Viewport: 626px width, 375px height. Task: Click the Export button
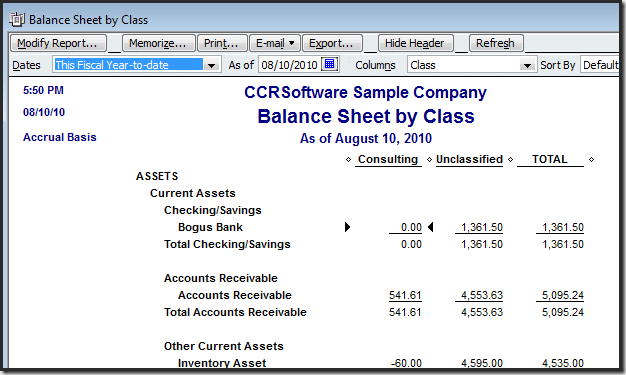click(332, 43)
